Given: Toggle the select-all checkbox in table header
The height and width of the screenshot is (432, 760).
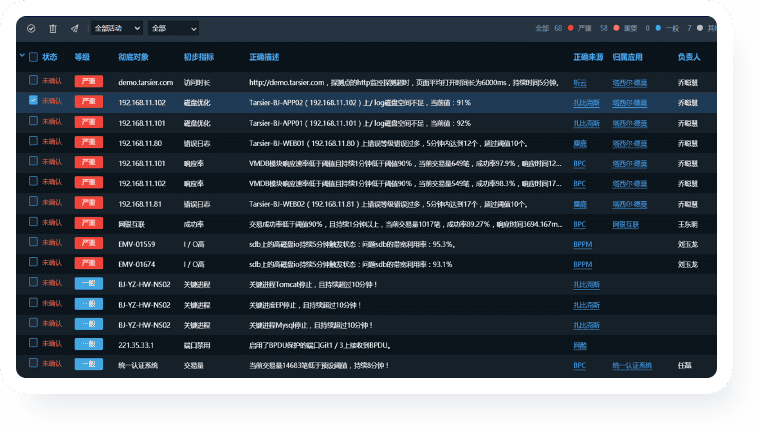Looking at the screenshot, I should tap(33, 57).
